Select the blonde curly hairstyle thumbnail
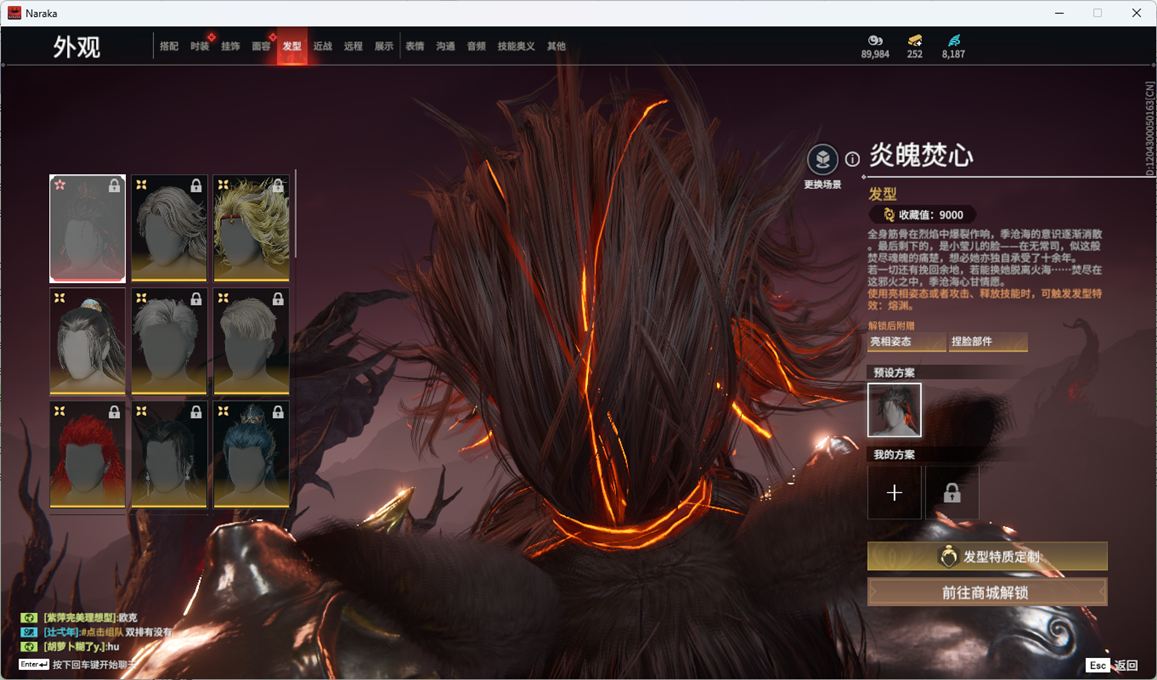Screen dimensions: 1157x680 [252, 228]
